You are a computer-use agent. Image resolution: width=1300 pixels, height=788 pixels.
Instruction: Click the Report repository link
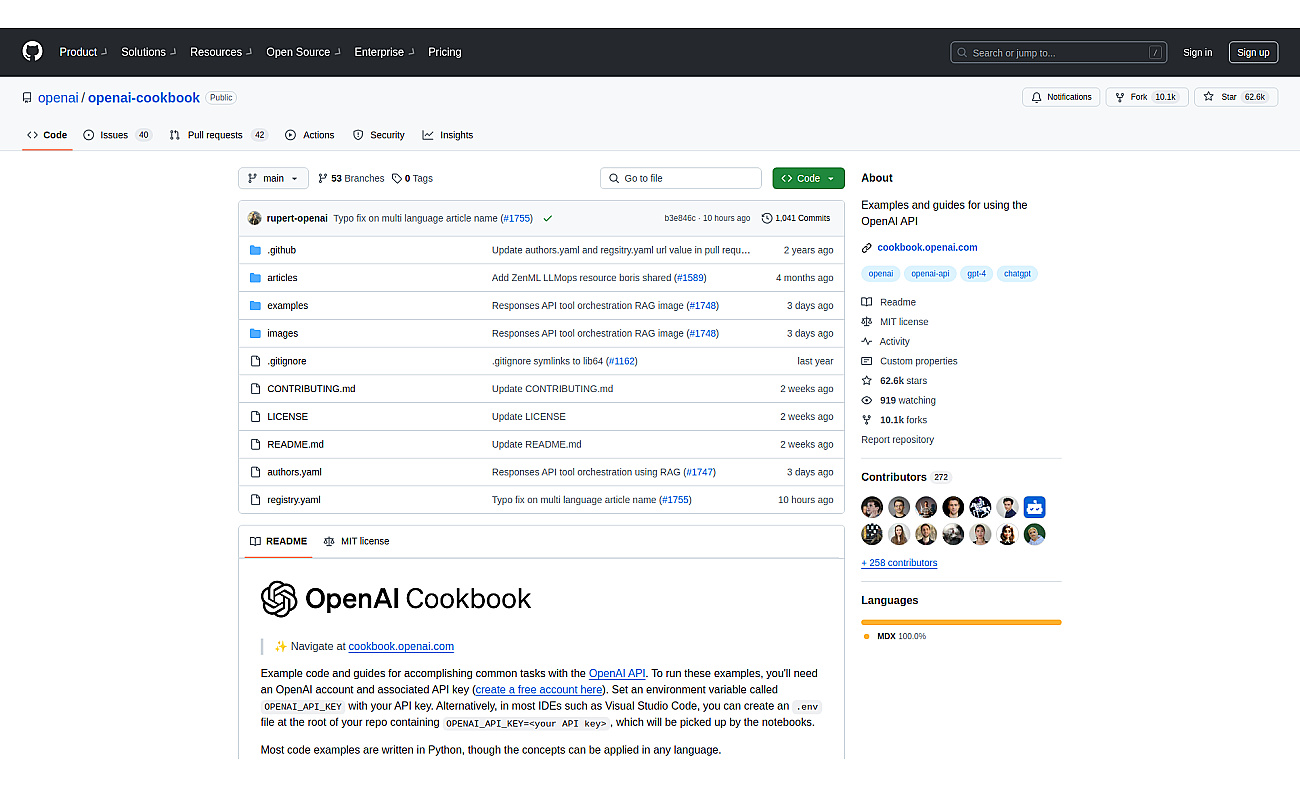(897, 440)
